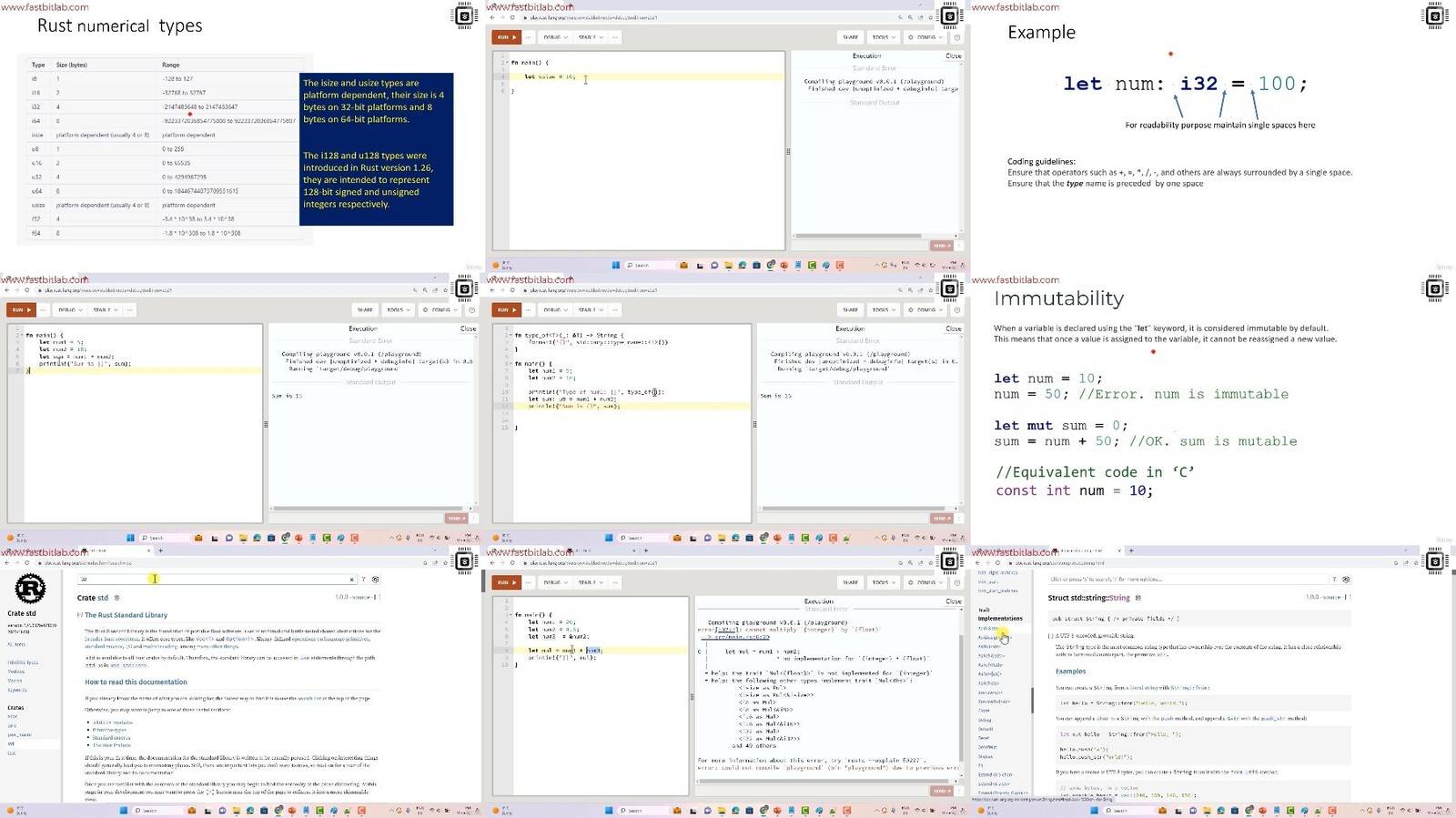Open STABLE channel dropdown in 'let value' playground
1456x818 pixels.
click(x=591, y=37)
